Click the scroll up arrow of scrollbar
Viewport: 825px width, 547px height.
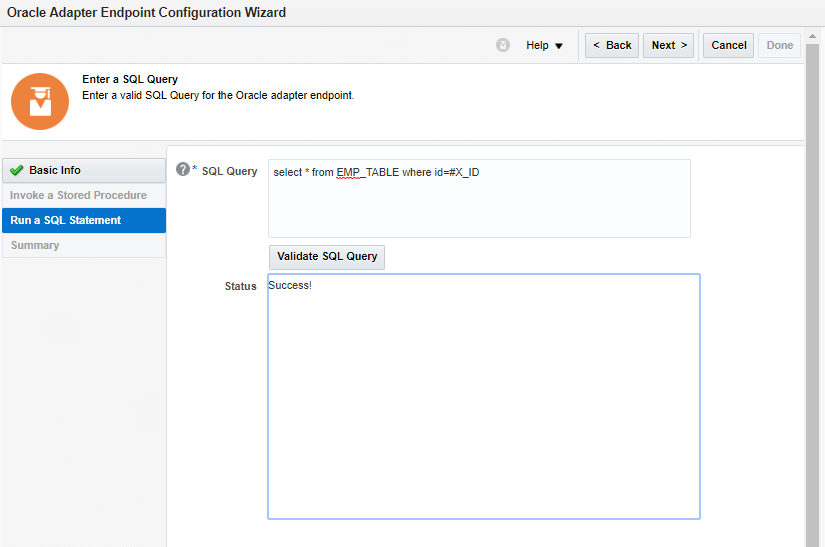point(812,36)
